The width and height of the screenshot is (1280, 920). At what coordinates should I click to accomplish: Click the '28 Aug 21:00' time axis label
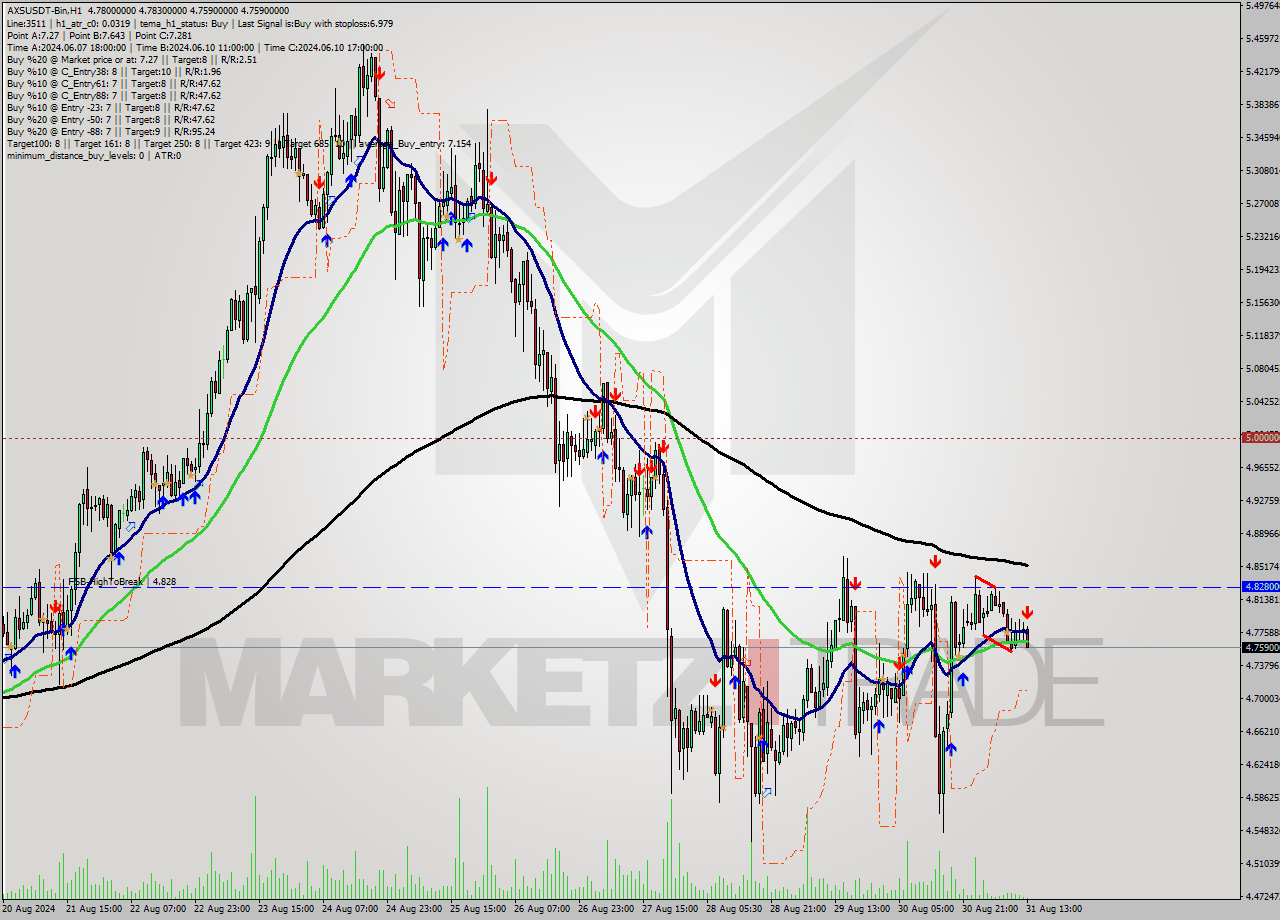[799, 908]
